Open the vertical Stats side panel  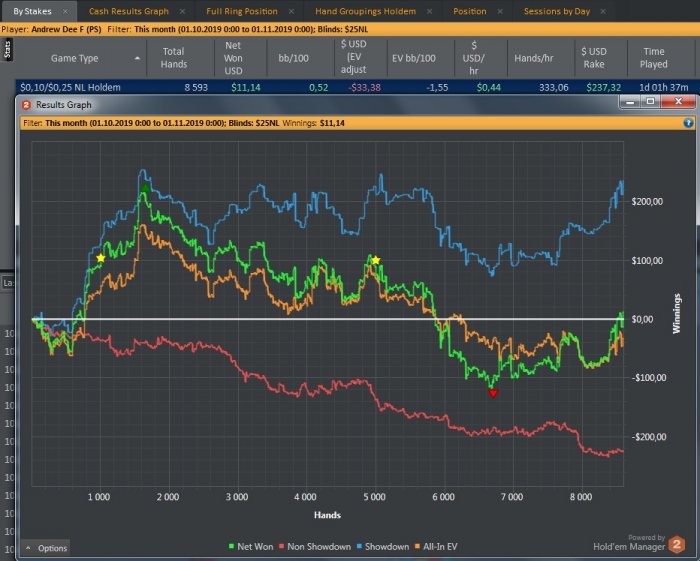point(6,52)
